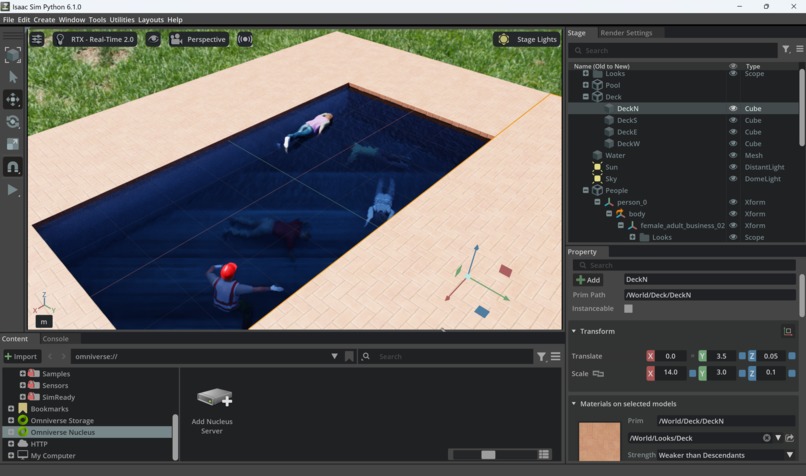Screen dimensions: 806x476
Task: Collapse the Deck prim
Action: (585, 97)
